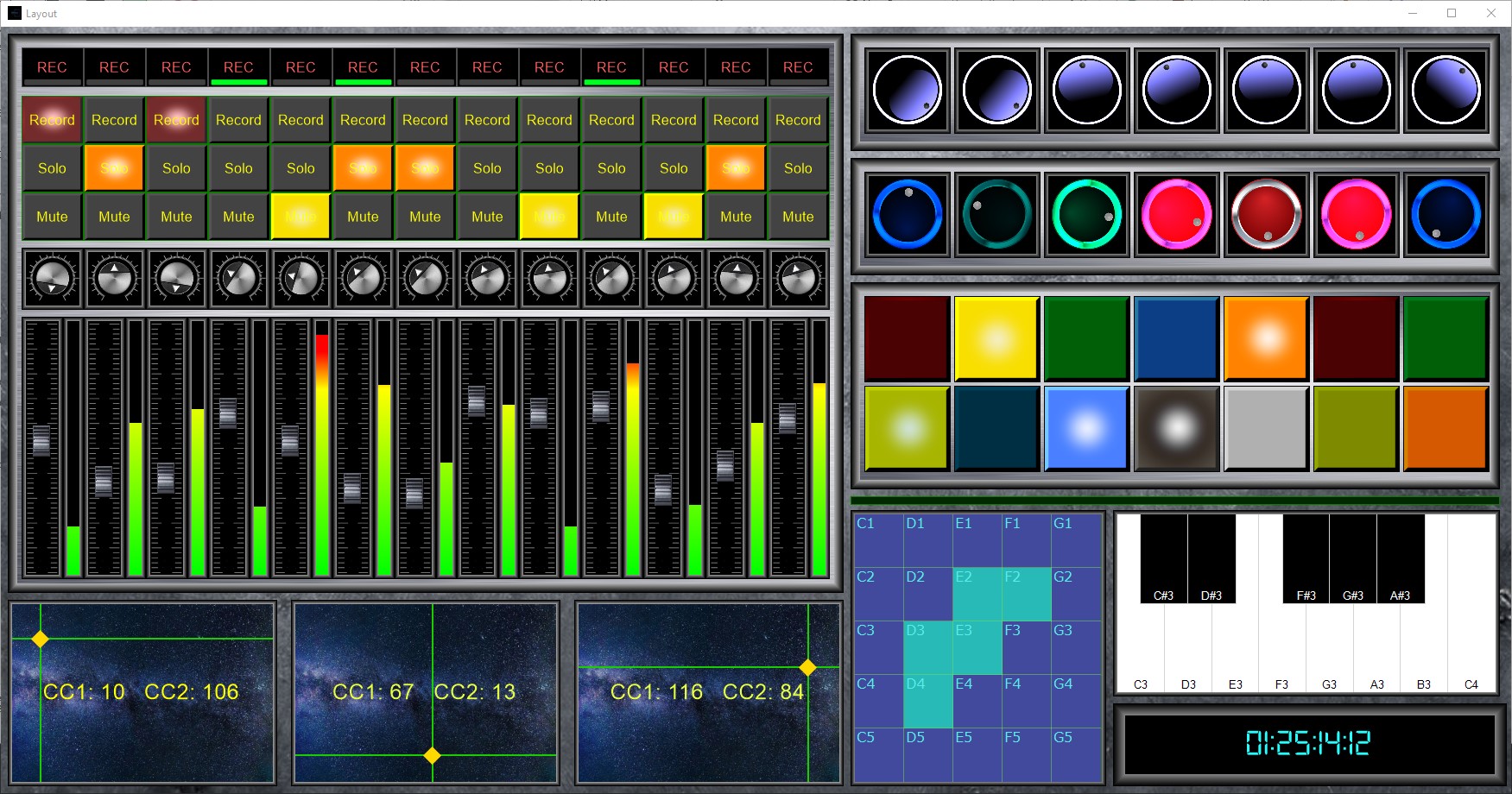Click the fader handle on channel thirteen

(x=788, y=418)
